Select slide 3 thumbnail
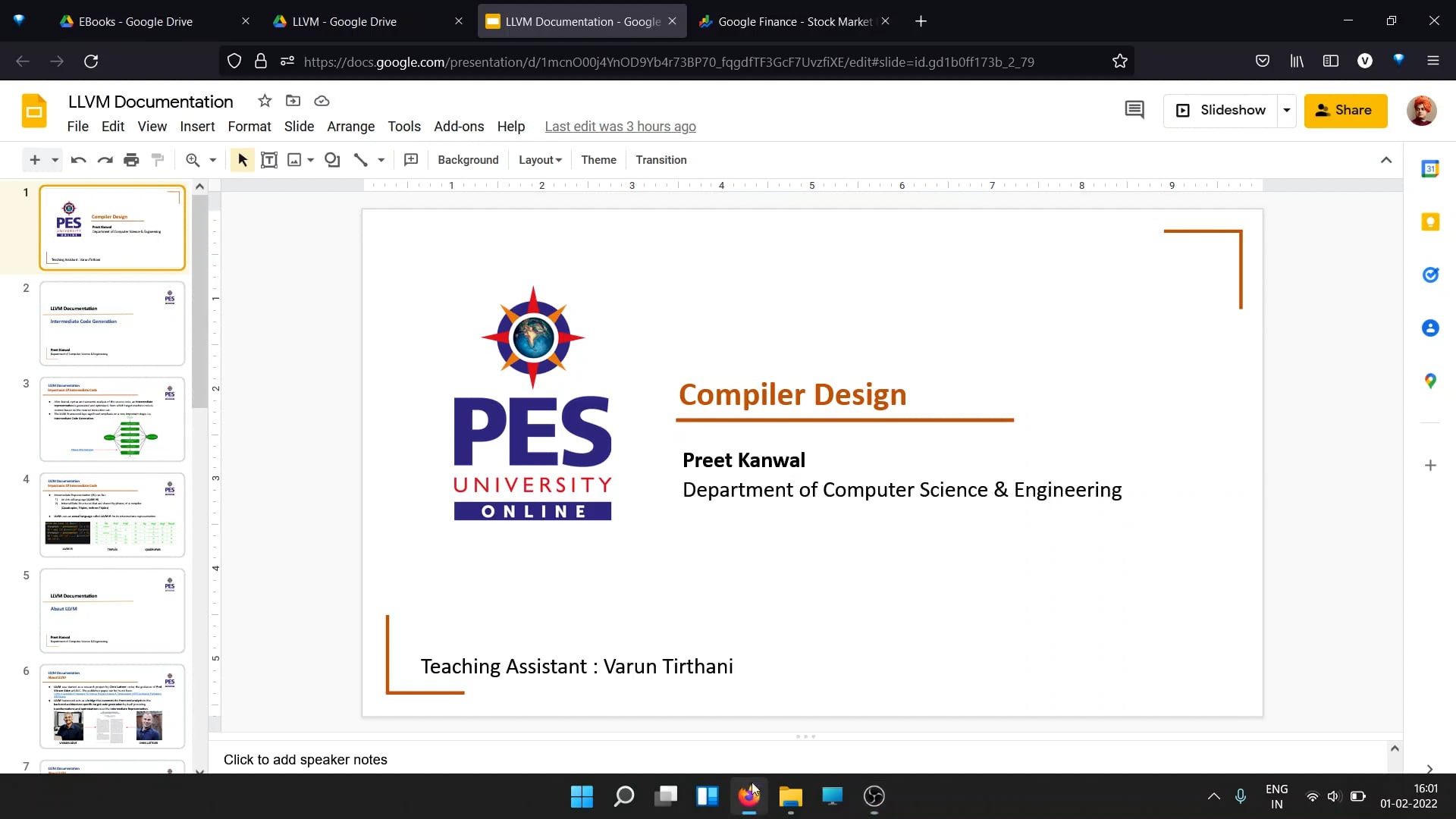 pyautogui.click(x=112, y=419)
